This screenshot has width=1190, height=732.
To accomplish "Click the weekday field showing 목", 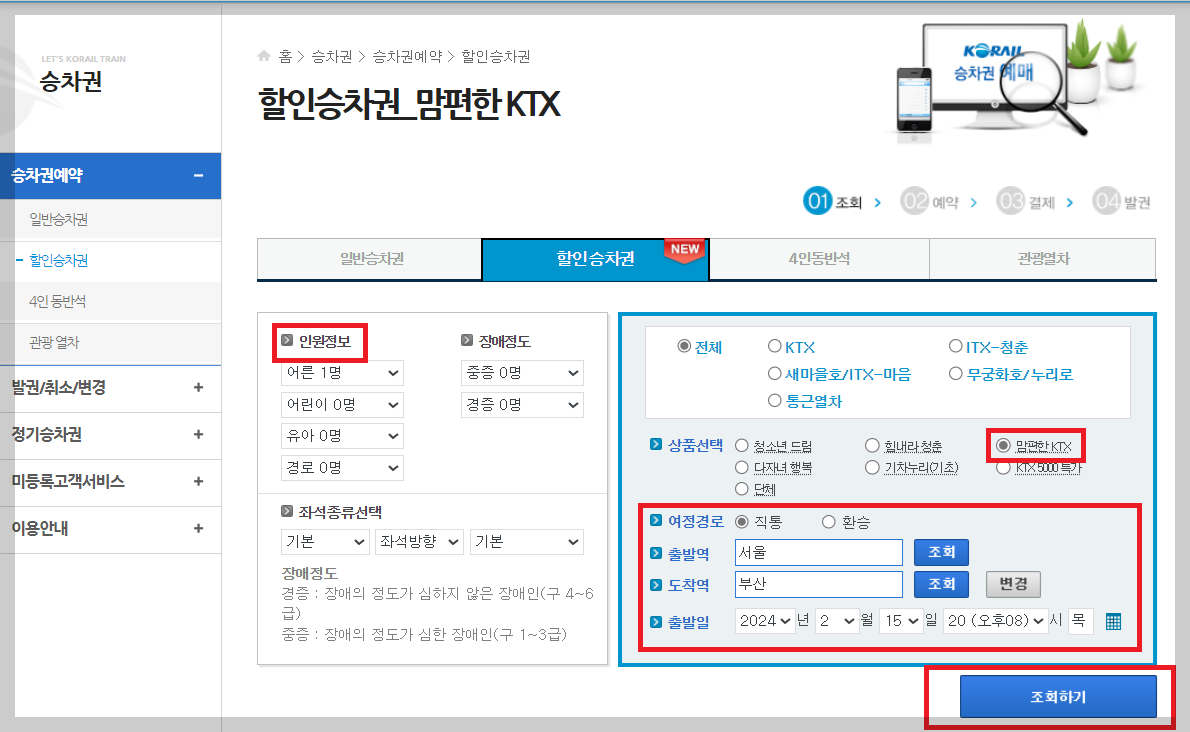I will coord(1080,620).
